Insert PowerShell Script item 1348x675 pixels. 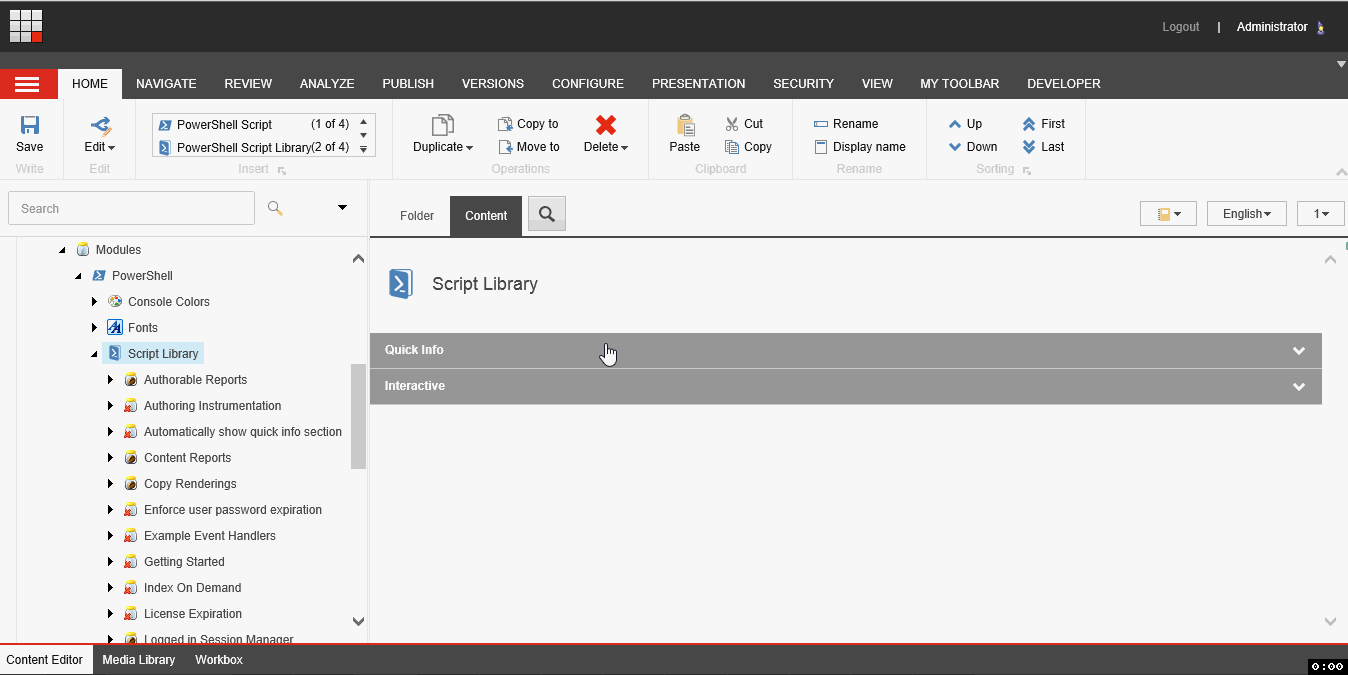coord(253,125)
